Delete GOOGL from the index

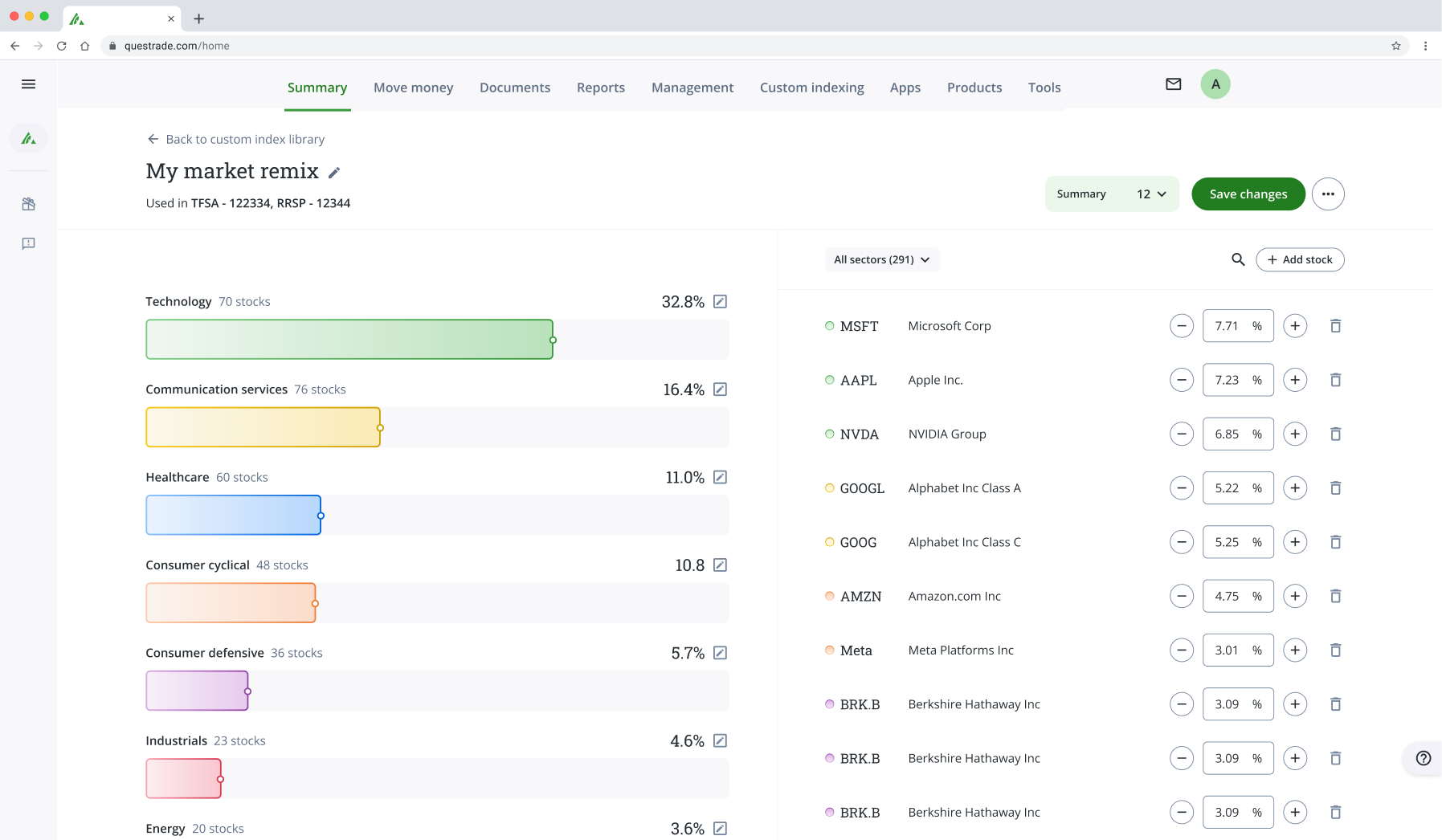(x=1336, y=488)
